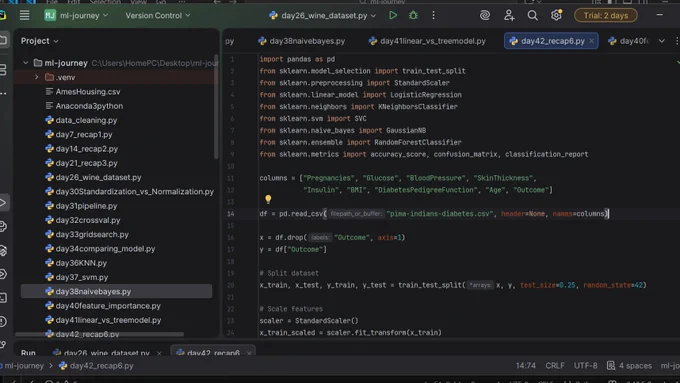Open IDE settings gear

(556, 15)
